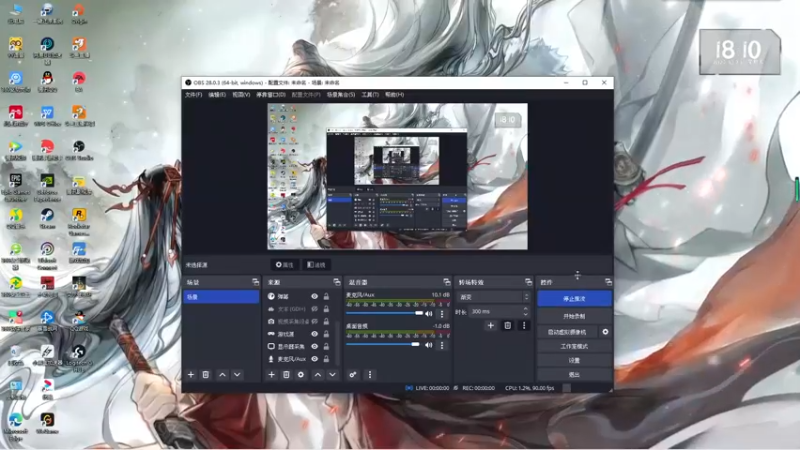This screenshot has width=800, height=450.
Task: Click the 启动虚拟摄像机 virtual camera button
Action: point(567,332)
